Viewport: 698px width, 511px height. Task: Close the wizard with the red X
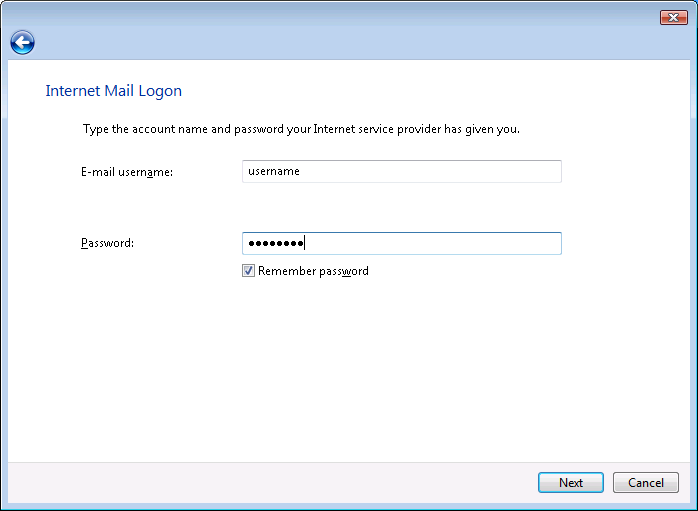673,17
